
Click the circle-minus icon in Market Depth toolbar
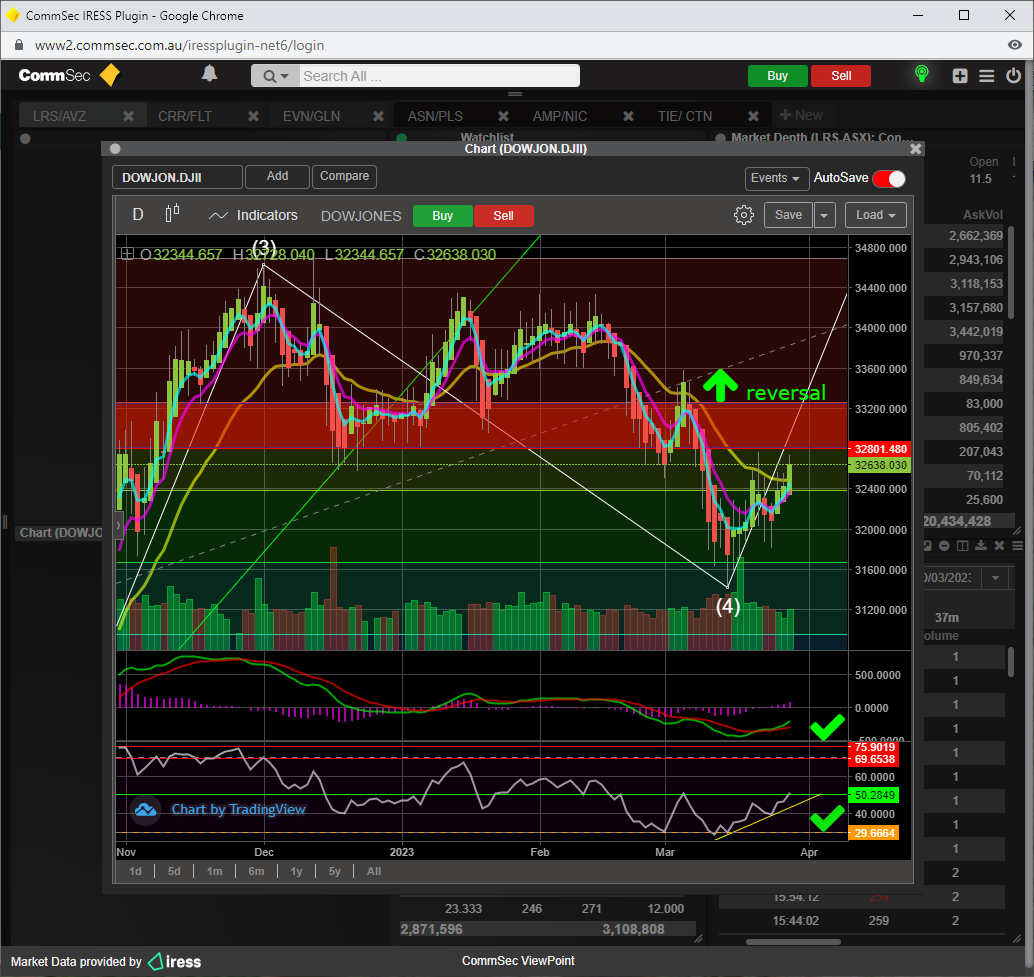pos(944,545)
